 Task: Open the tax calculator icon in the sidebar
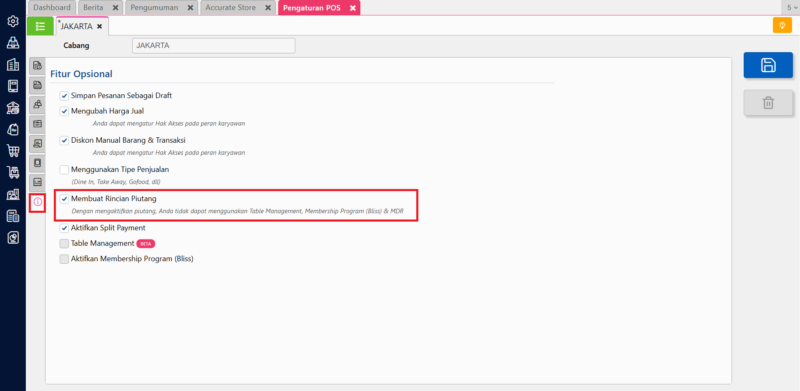pyautogui.click(x=13, y=216)
